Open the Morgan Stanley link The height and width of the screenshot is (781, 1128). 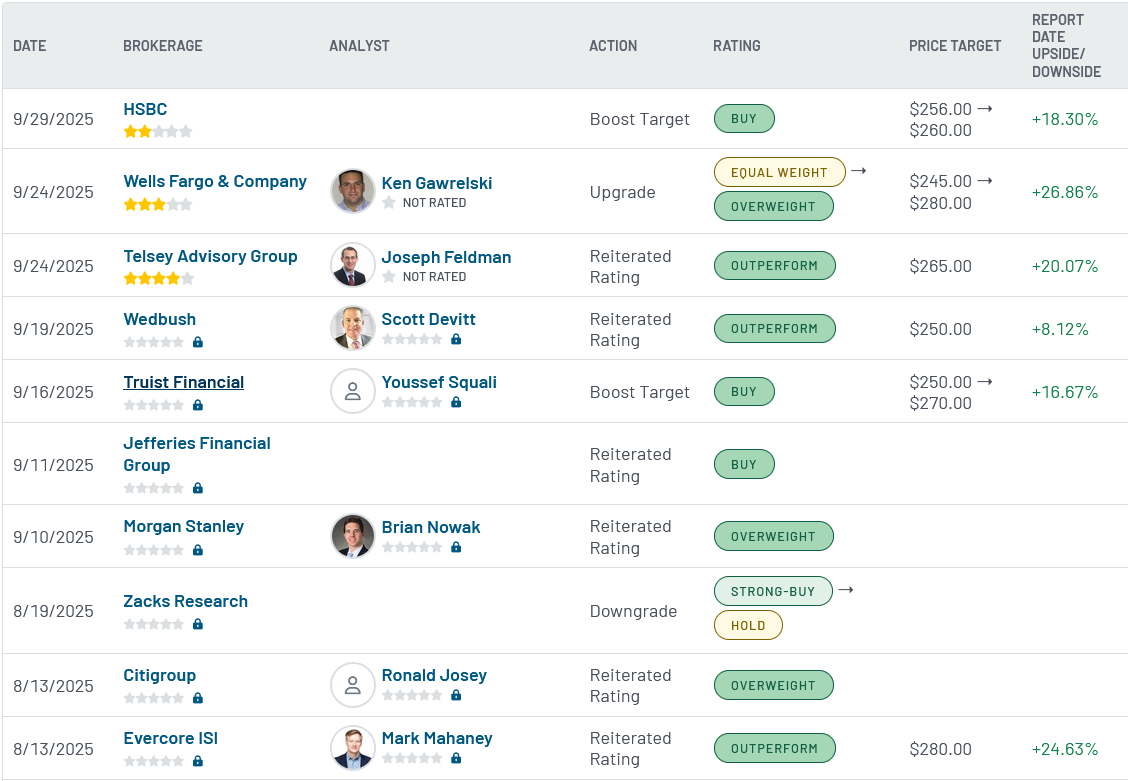tap(183, 526)
